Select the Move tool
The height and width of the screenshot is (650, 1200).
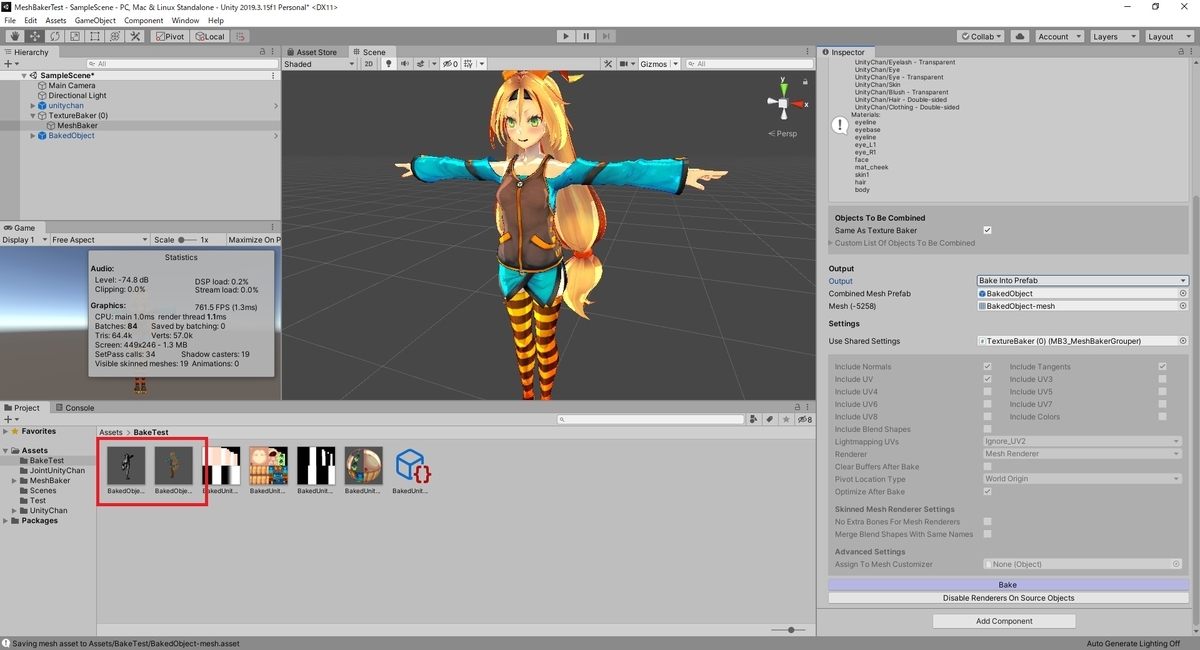point(34,36)
